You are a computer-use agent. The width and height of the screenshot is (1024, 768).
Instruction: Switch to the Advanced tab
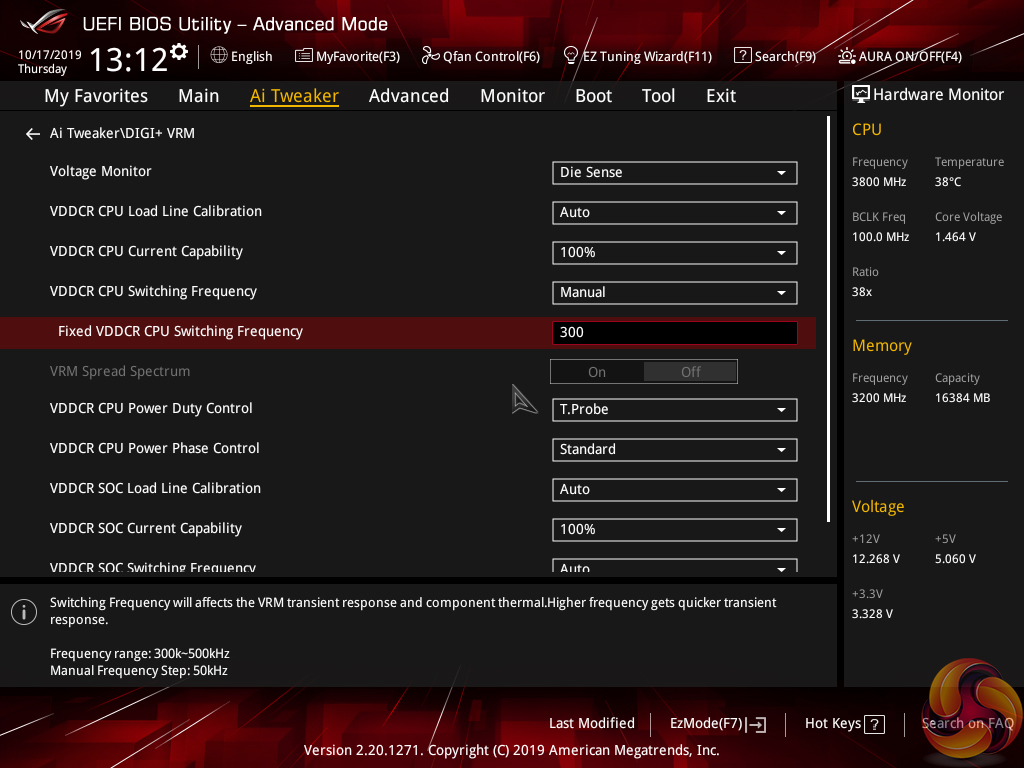[x=408, y=96]
